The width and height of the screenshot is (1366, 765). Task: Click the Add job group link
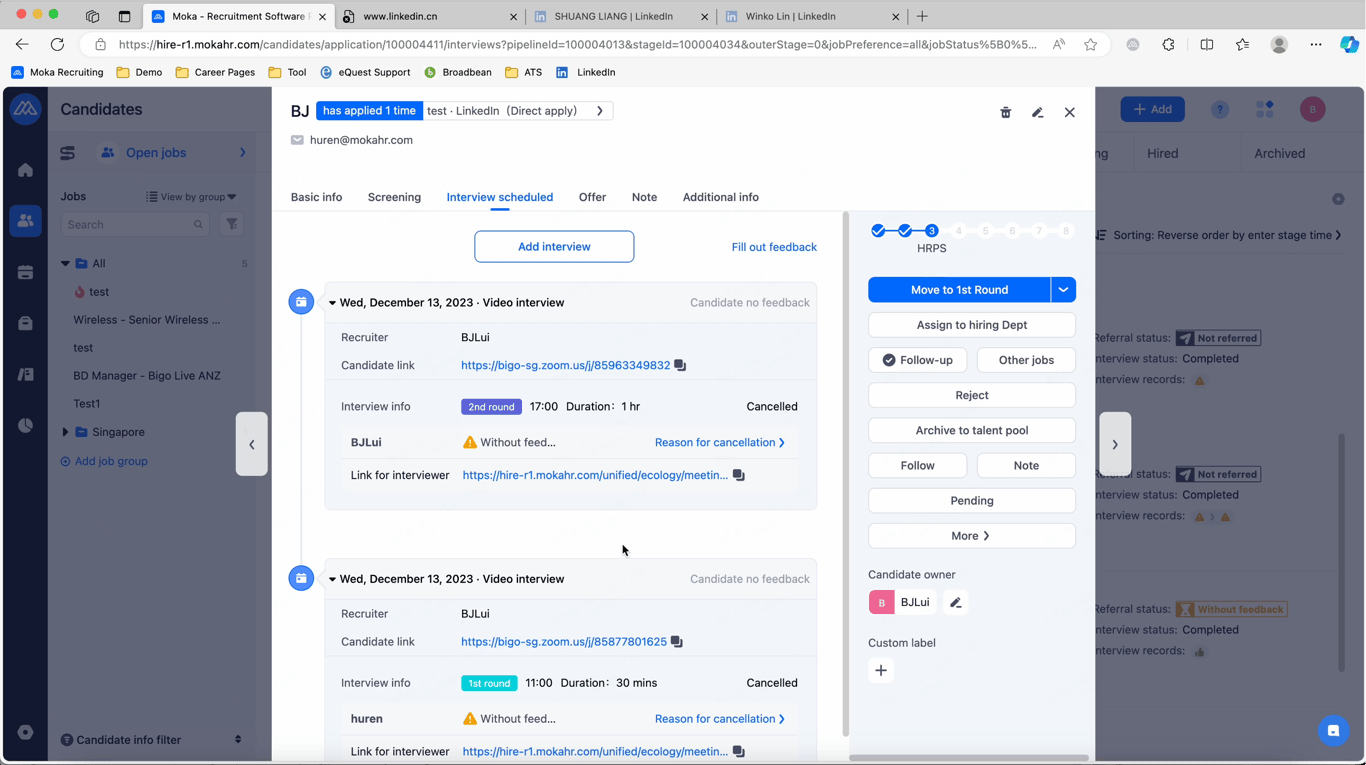(104, 462)
